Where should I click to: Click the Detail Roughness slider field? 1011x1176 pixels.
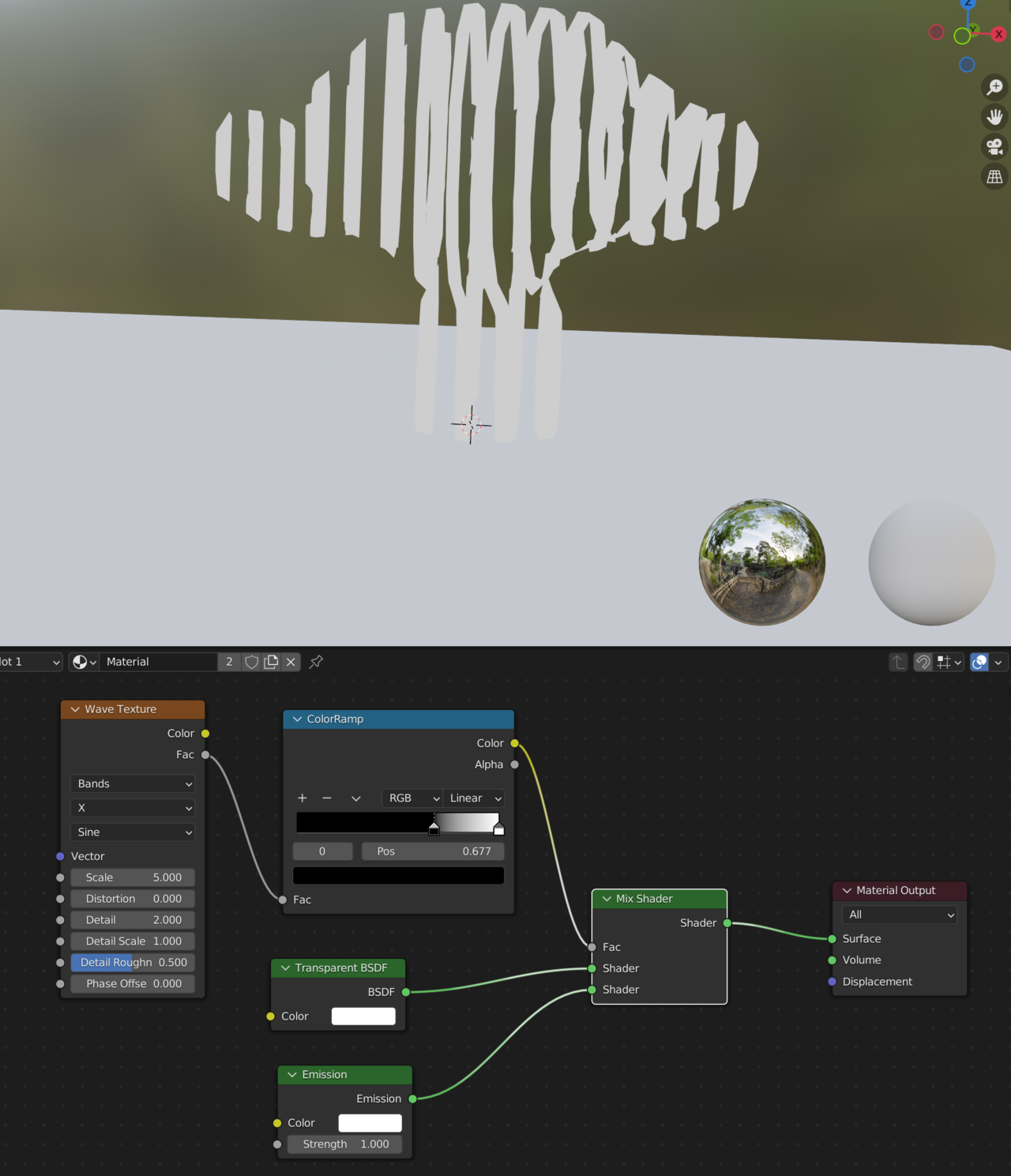coord(133,963)
